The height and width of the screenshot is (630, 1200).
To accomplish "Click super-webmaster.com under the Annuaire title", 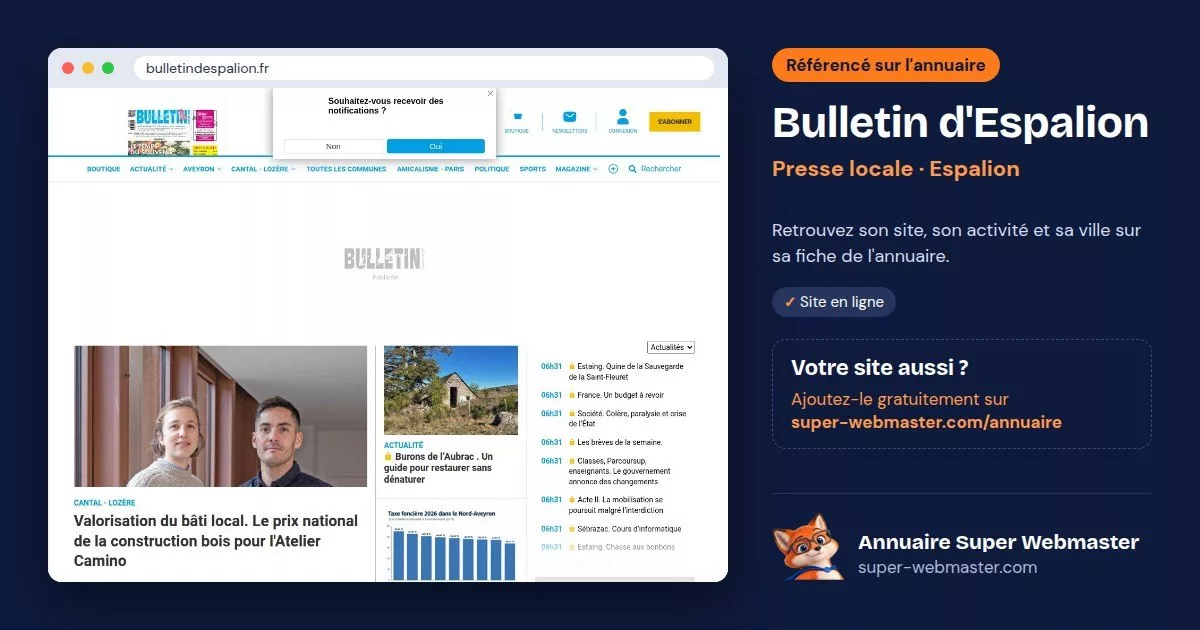I will click(947, 568).
